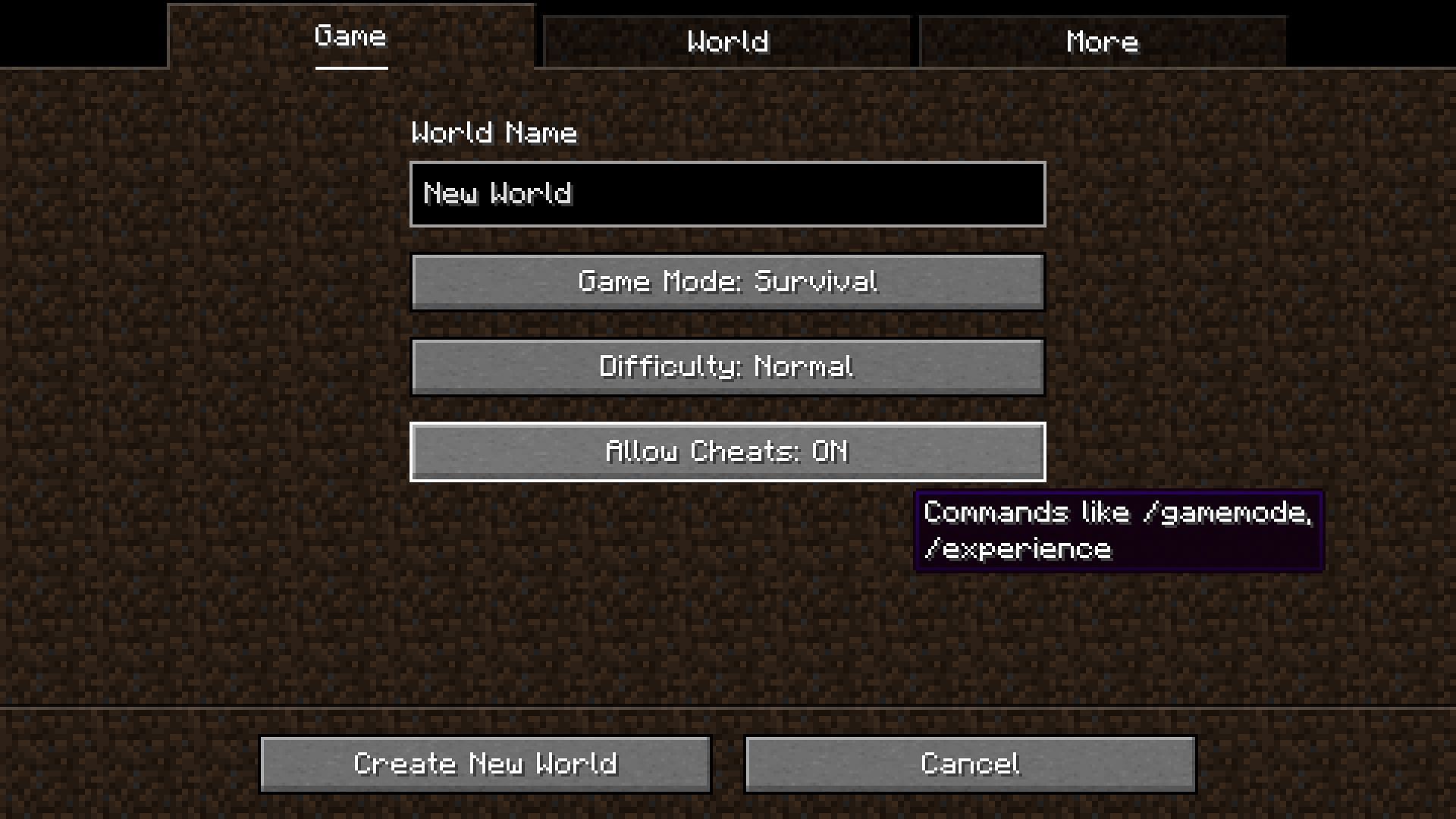Access survival game mode icon
Viewport: 1456px width, 819px height.
(x=728, y=282)
